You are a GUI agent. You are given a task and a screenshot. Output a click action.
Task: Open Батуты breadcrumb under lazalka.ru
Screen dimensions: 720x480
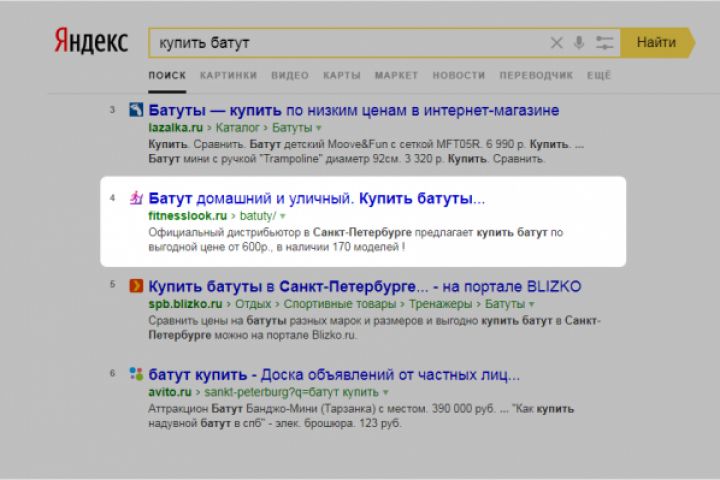click(292, 127)
